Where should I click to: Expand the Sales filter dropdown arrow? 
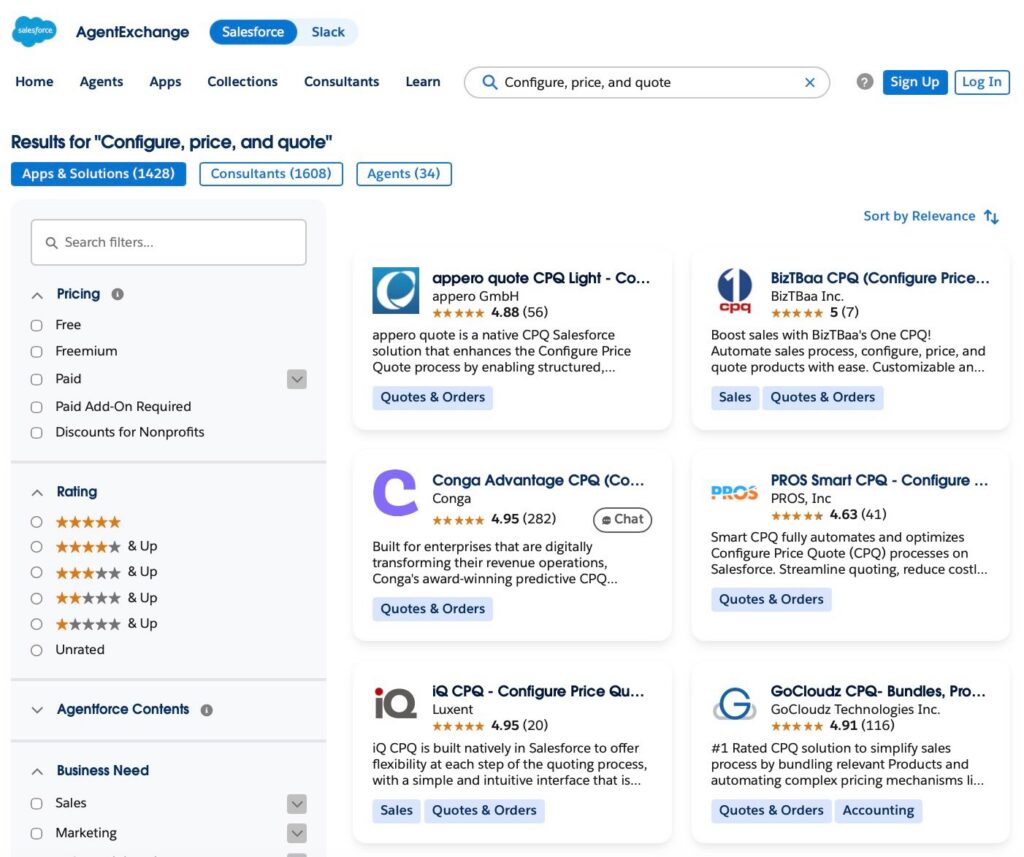coord(297,803)
